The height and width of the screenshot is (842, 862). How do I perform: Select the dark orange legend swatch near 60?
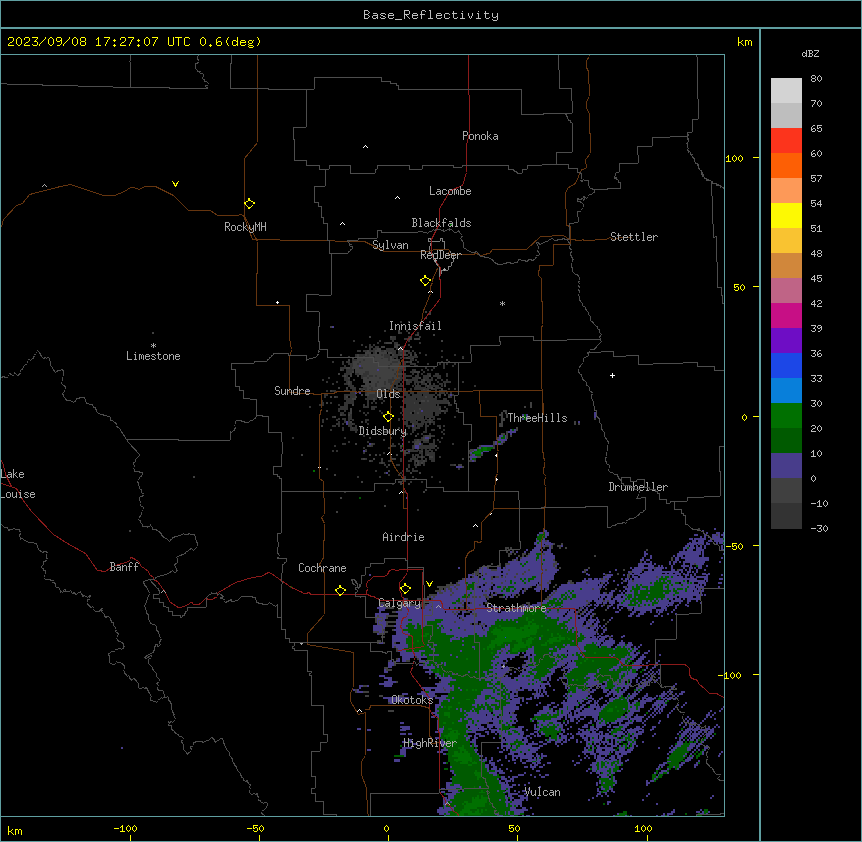[x=786, y=165]
